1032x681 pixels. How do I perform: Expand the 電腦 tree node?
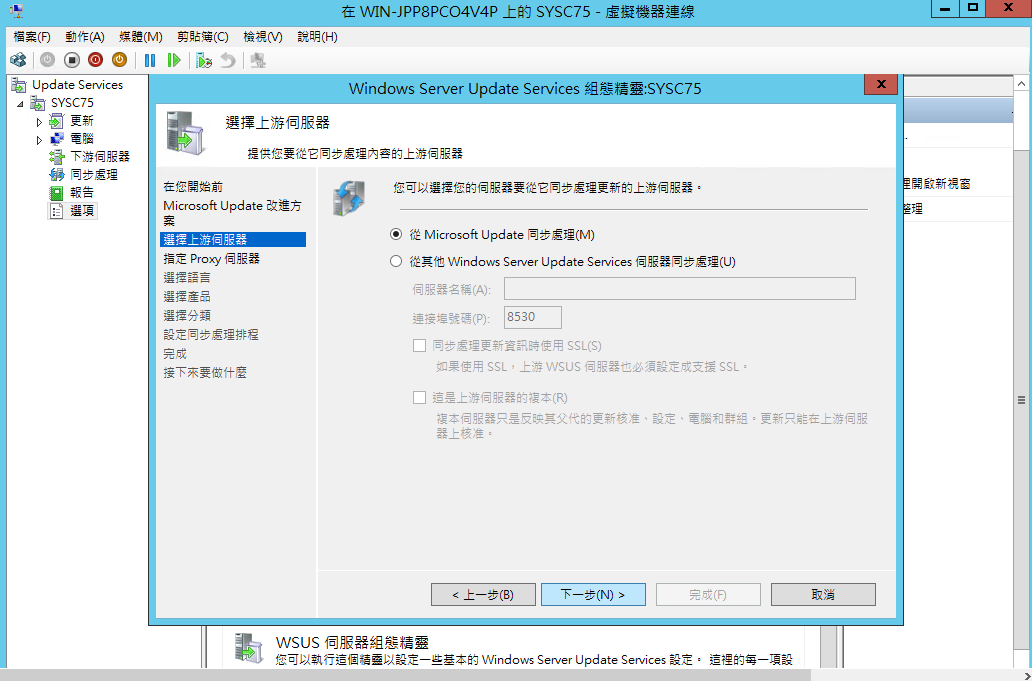point(39,139)
